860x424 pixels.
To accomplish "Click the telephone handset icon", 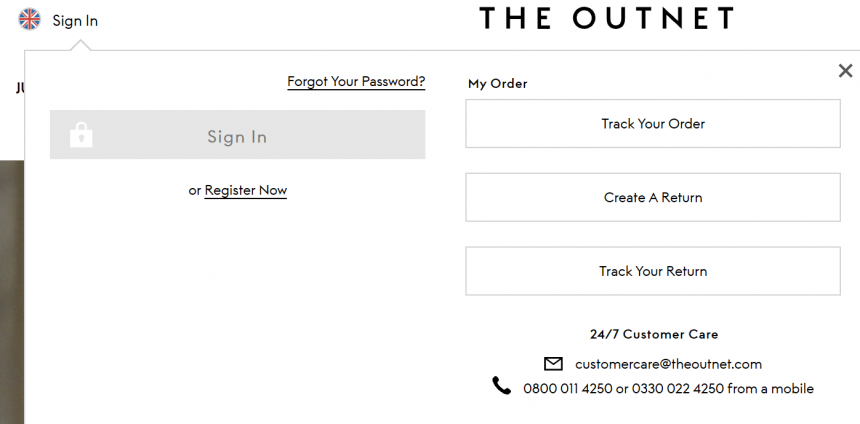I will 501,386.
